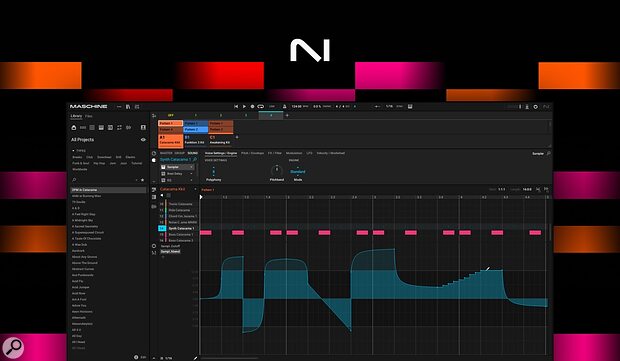Click the NI logo in header corner
The image size is (620, 361).
(x=546, y=107)
